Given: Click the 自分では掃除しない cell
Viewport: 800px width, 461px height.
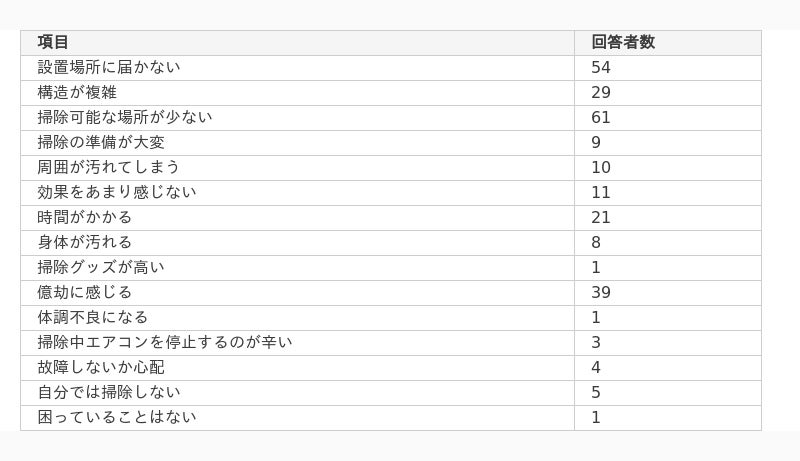Looking at the screenshot, I should [x=297, y=392].
